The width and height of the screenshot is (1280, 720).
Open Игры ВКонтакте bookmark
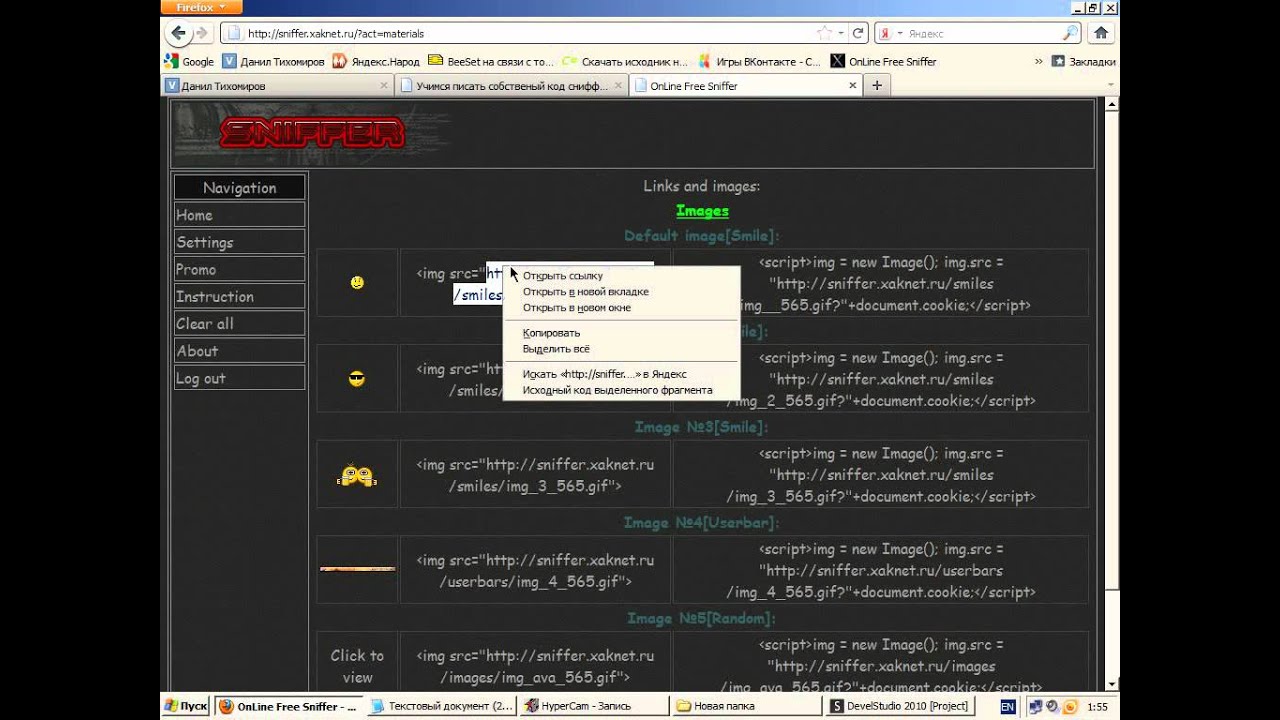(x=759, y=61)
